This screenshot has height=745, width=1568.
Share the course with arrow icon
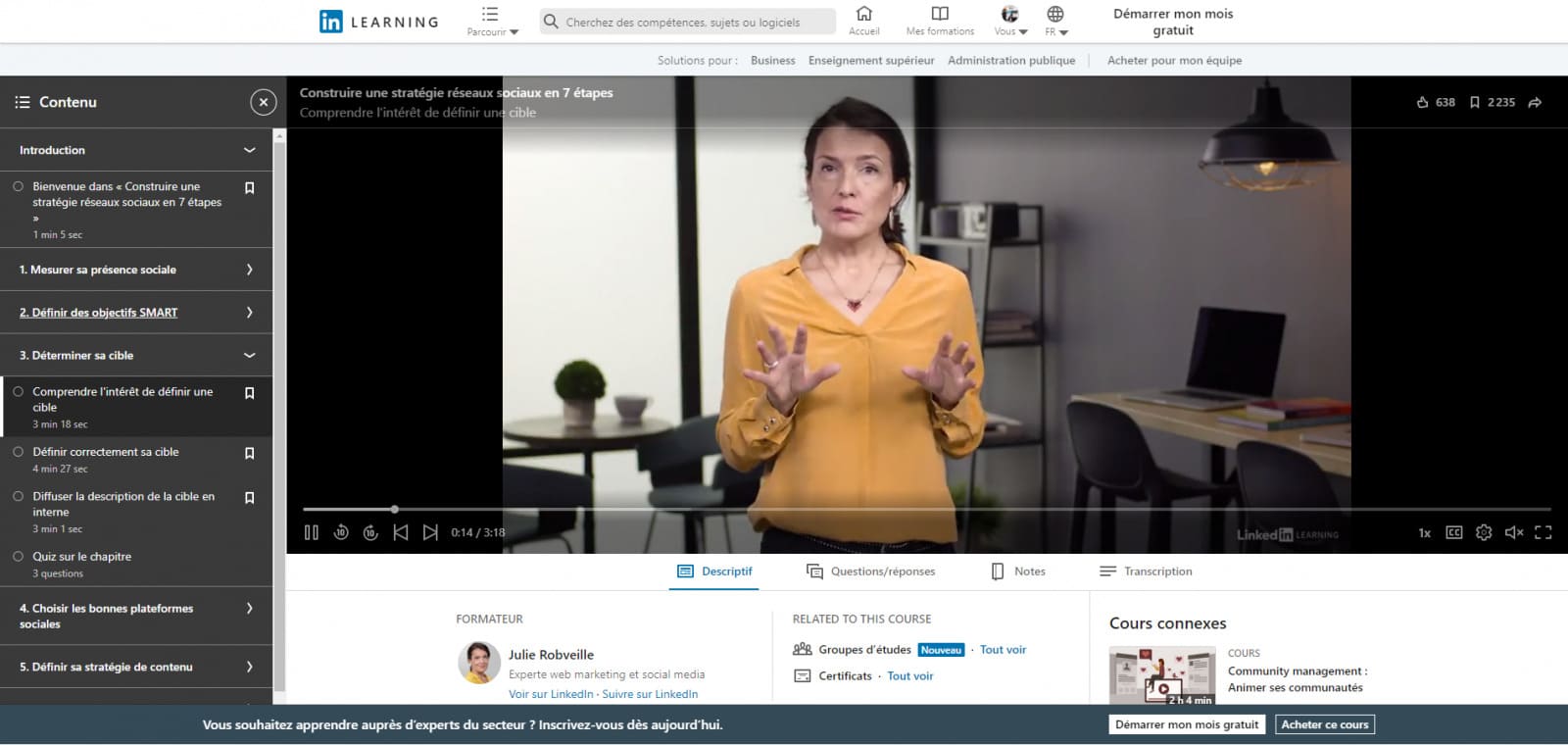tap(1535, 102)
